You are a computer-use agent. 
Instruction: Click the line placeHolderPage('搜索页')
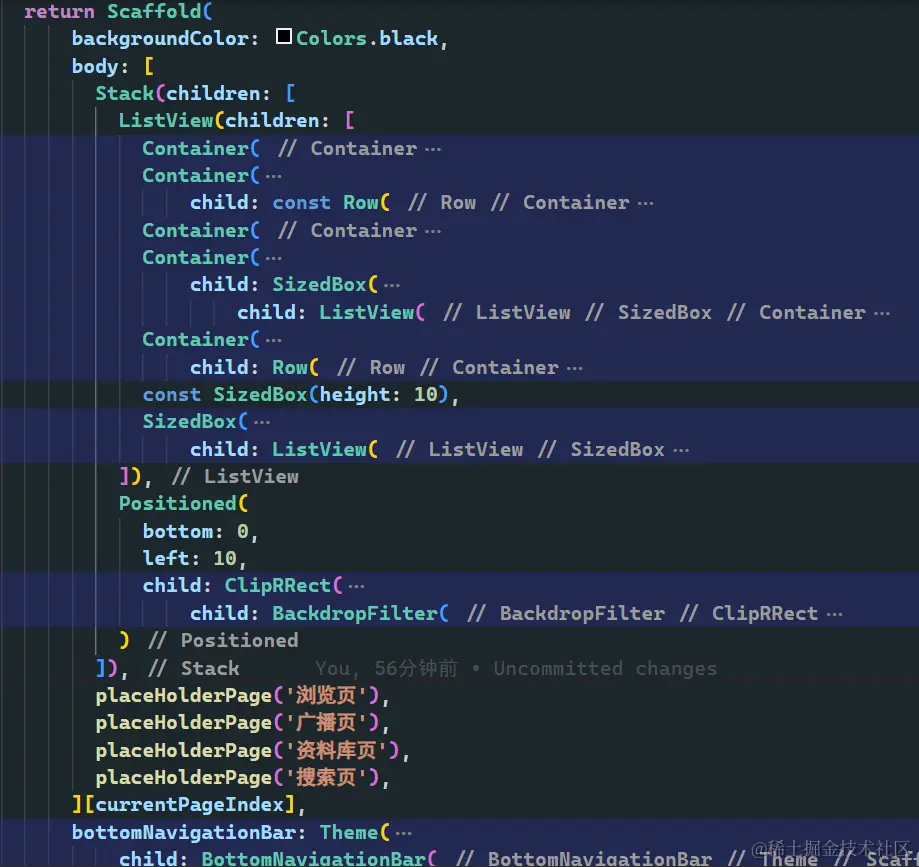pos(242,778)
